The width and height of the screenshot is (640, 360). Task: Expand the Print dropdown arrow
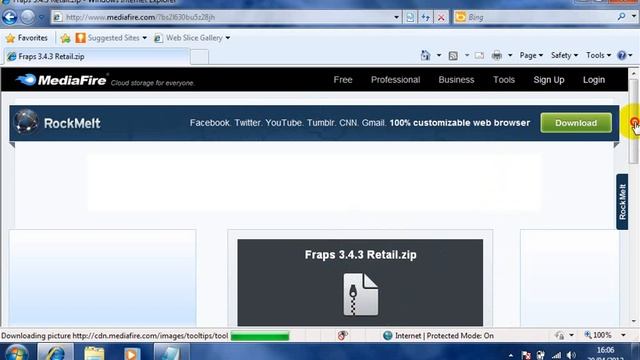[x=510, y=55]
